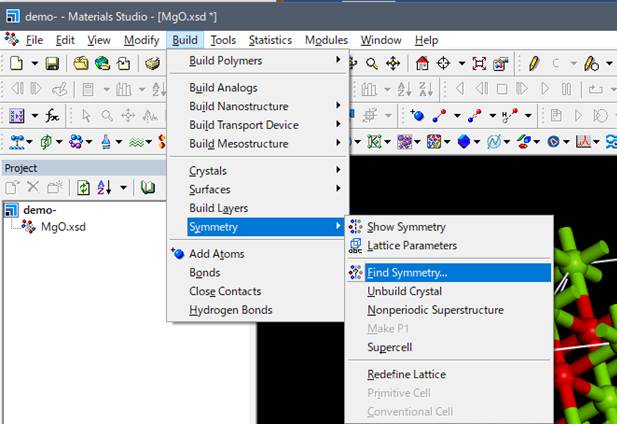Screen dimensions: 617x424
Task: Choose Find Symmetry... from submenu
Action: (x=449, y=273)
